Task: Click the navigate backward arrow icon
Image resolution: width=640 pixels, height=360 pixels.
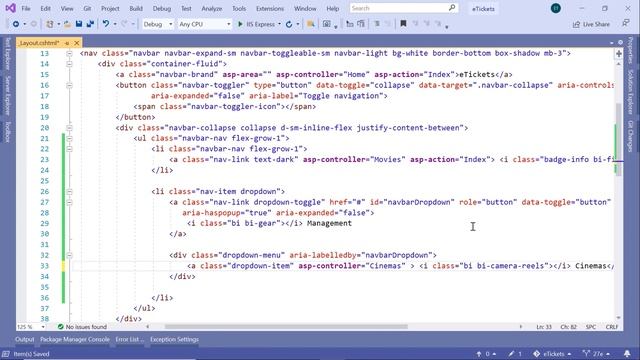Action: 16,24
